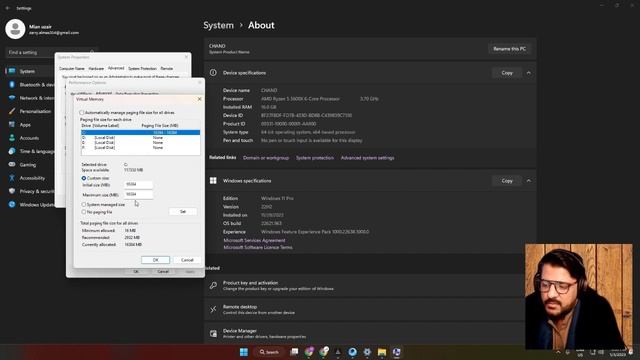Switch to Computer Name tab in System Properties
640x360 pixels.
point(72,69)
